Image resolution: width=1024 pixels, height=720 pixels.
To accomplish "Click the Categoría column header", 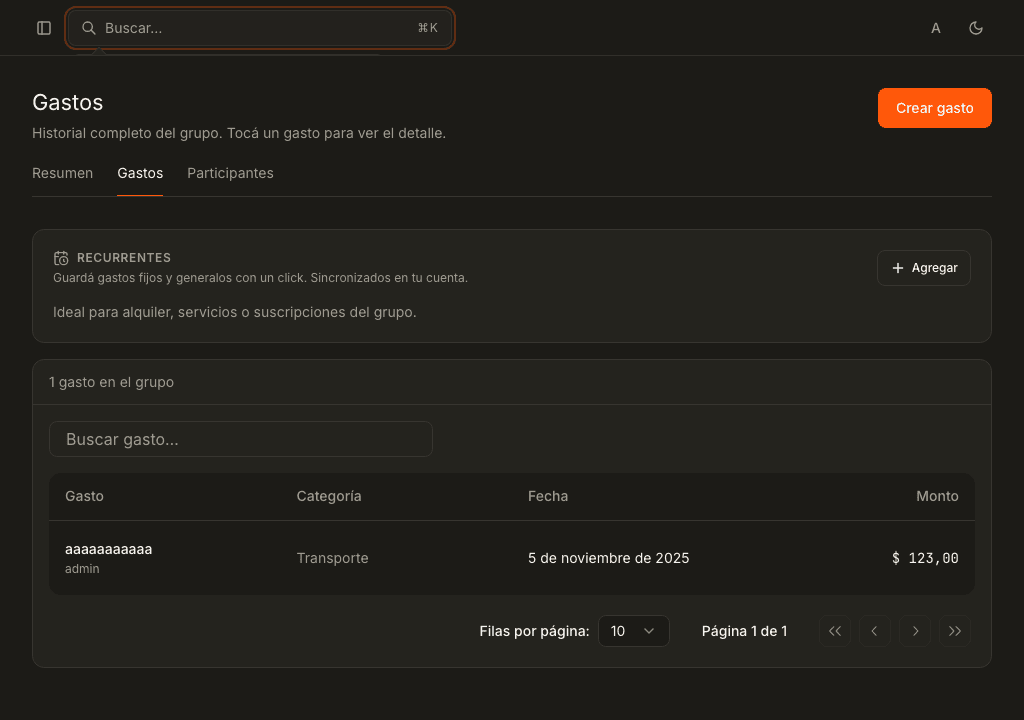I will click(x=329, y=496).
